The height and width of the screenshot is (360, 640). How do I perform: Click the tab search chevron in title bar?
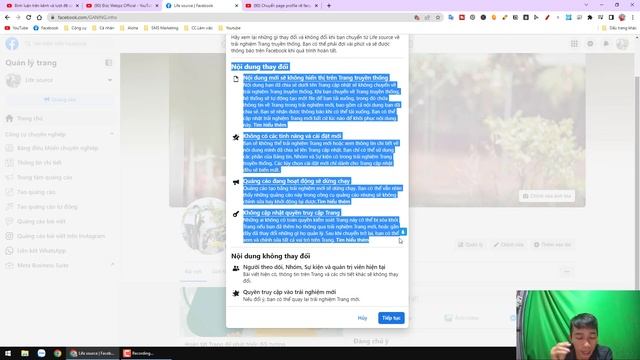[x=587, y=5]
